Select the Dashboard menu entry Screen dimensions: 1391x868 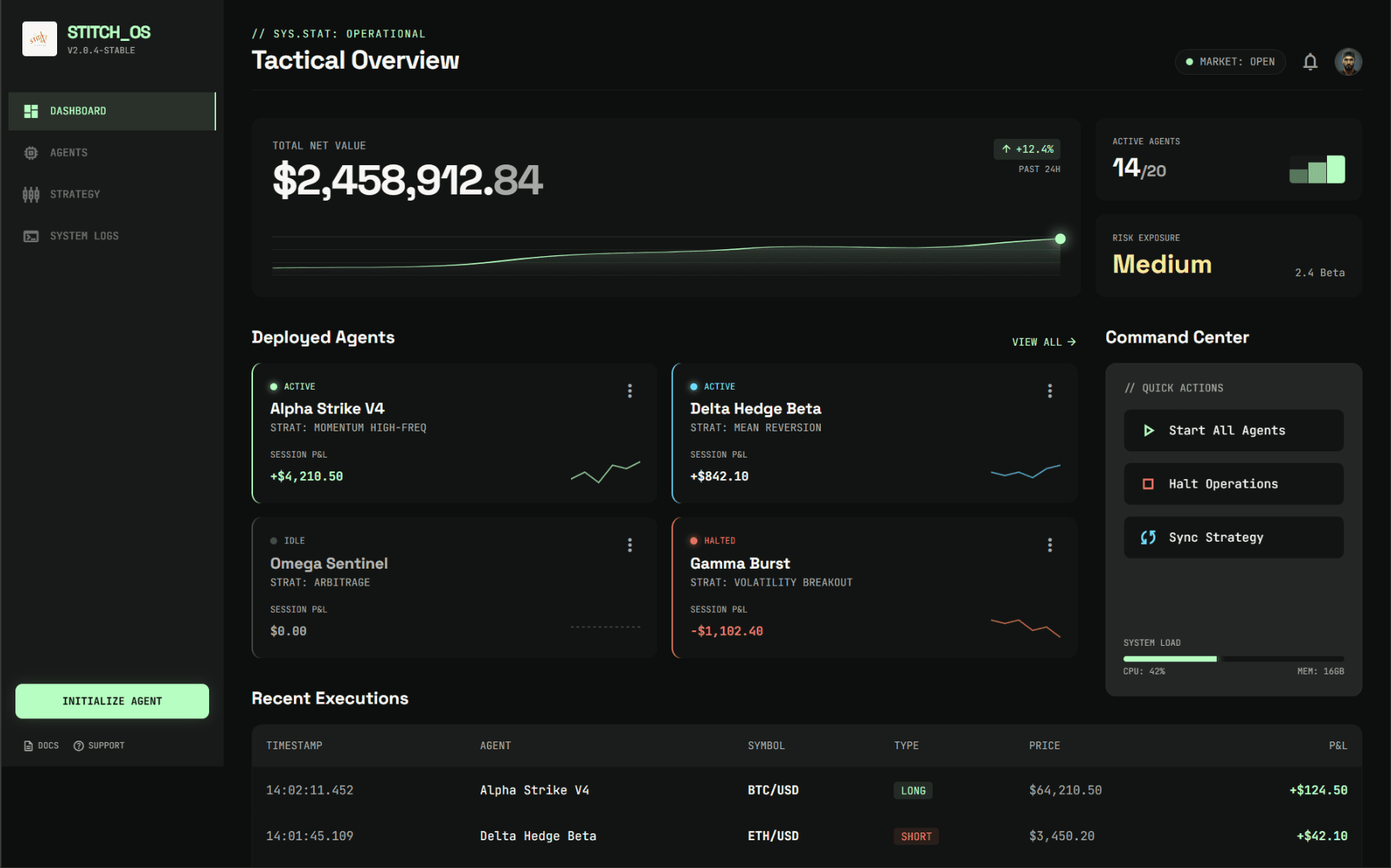click(x=78, y=110)
